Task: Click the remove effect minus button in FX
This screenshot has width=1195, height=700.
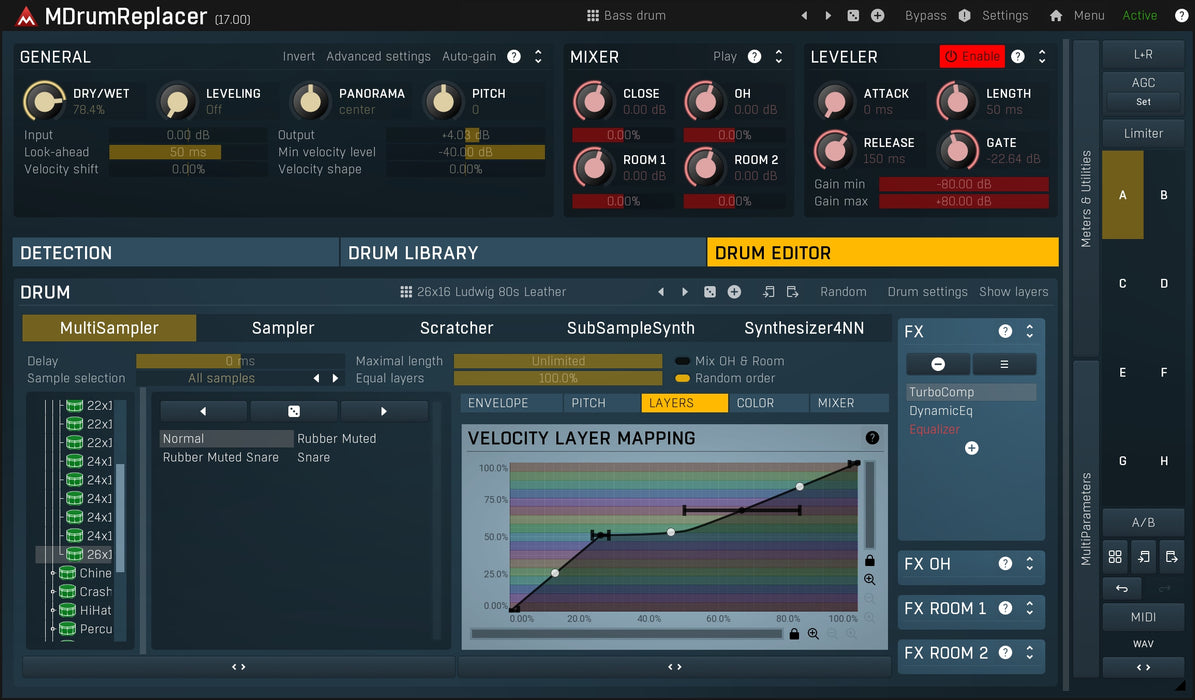Action: coord(937,364)
